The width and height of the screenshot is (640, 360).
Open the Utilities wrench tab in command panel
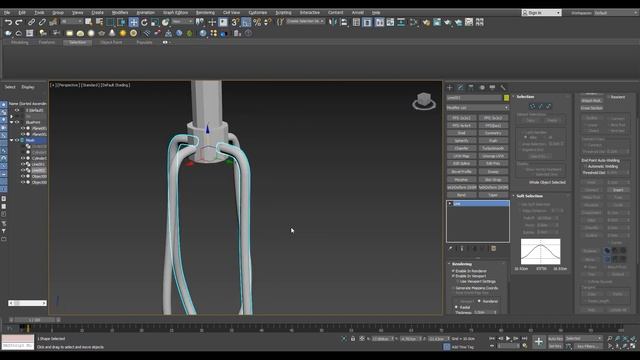tap(503, 87)
